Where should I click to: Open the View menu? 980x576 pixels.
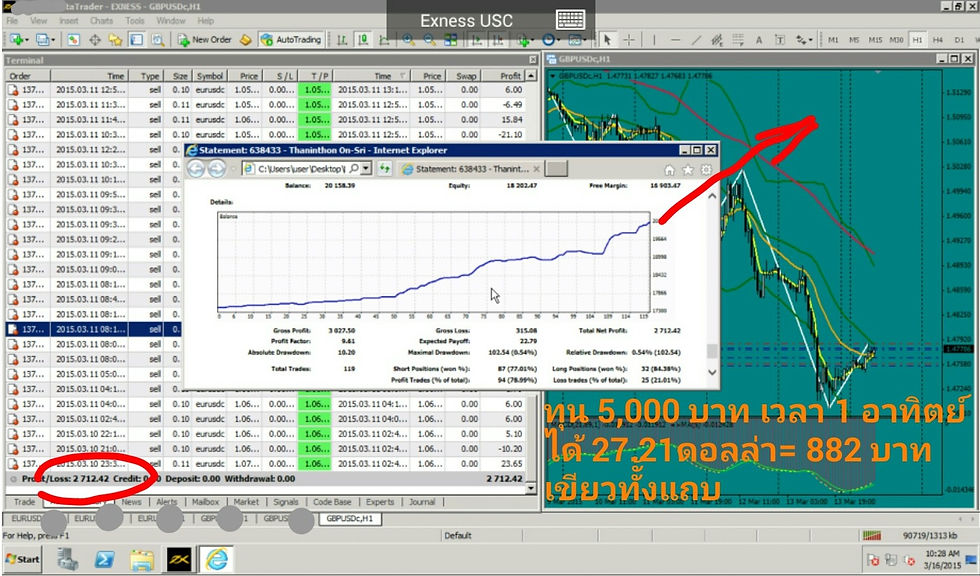[x=38, y=21]
